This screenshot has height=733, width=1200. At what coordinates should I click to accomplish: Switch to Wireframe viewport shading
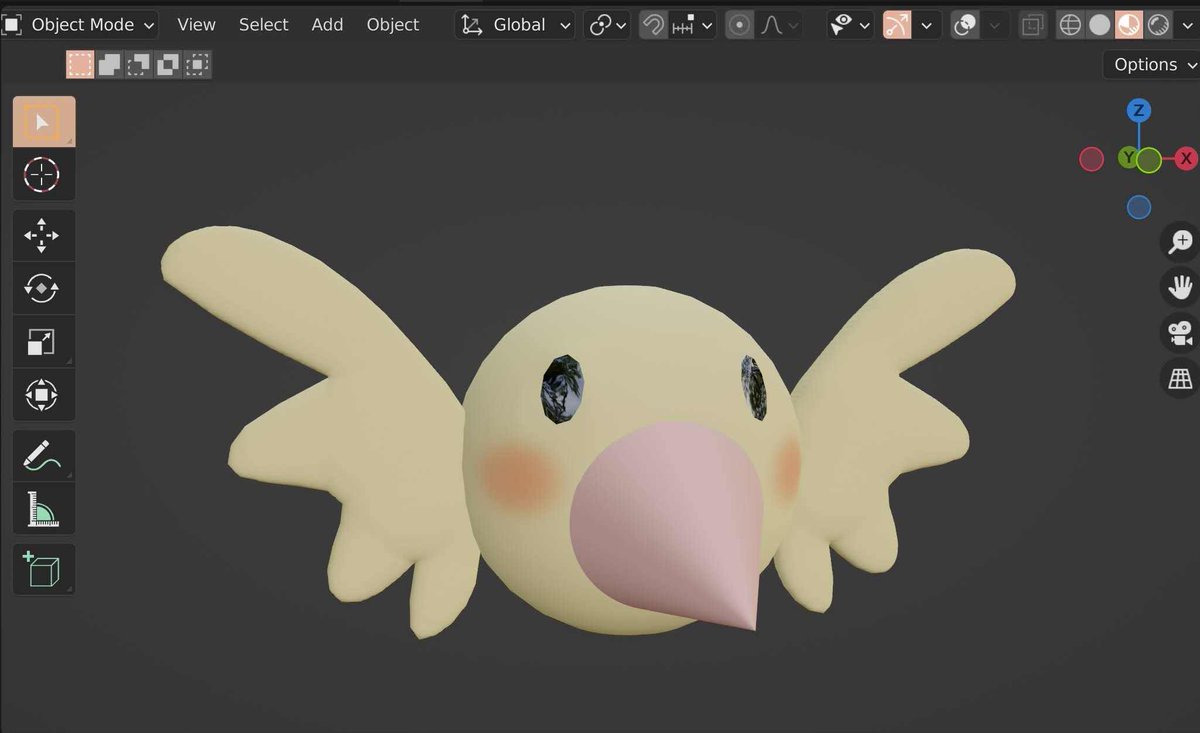click(1071, 25)
